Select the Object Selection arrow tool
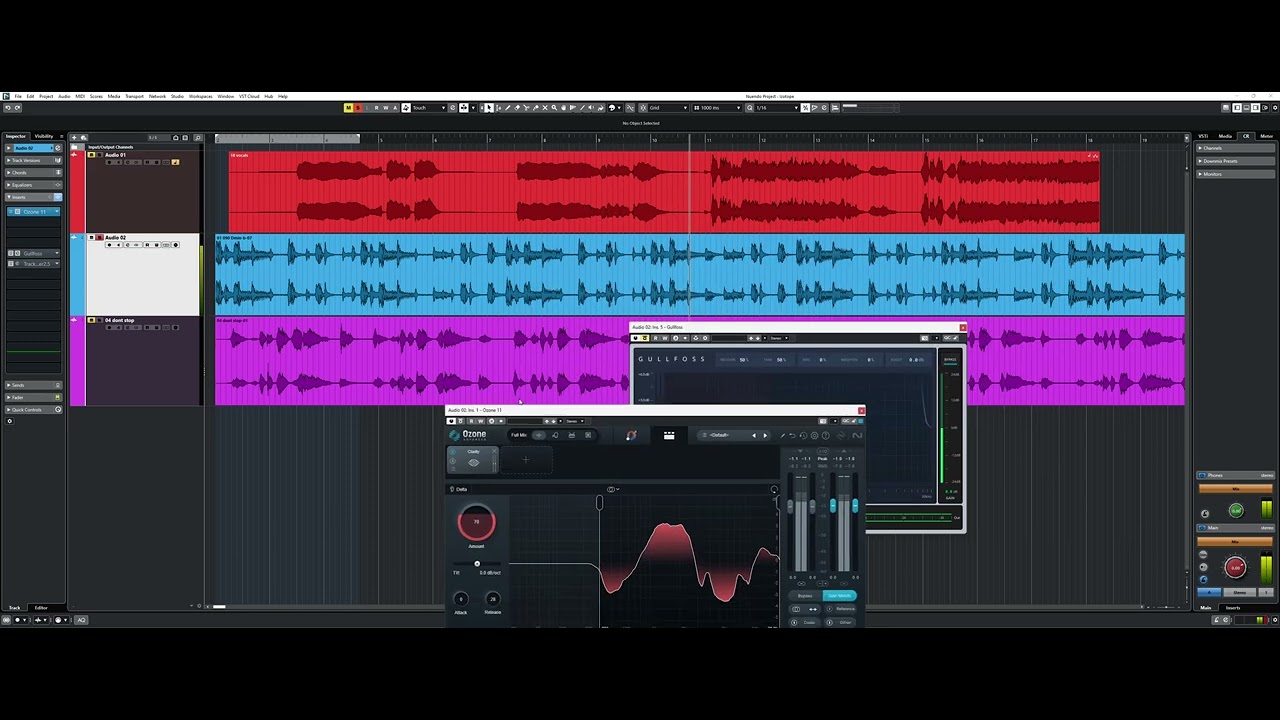Image resolution: width=1280 pixels, height=720 pixels. click(x=489, y=107)
